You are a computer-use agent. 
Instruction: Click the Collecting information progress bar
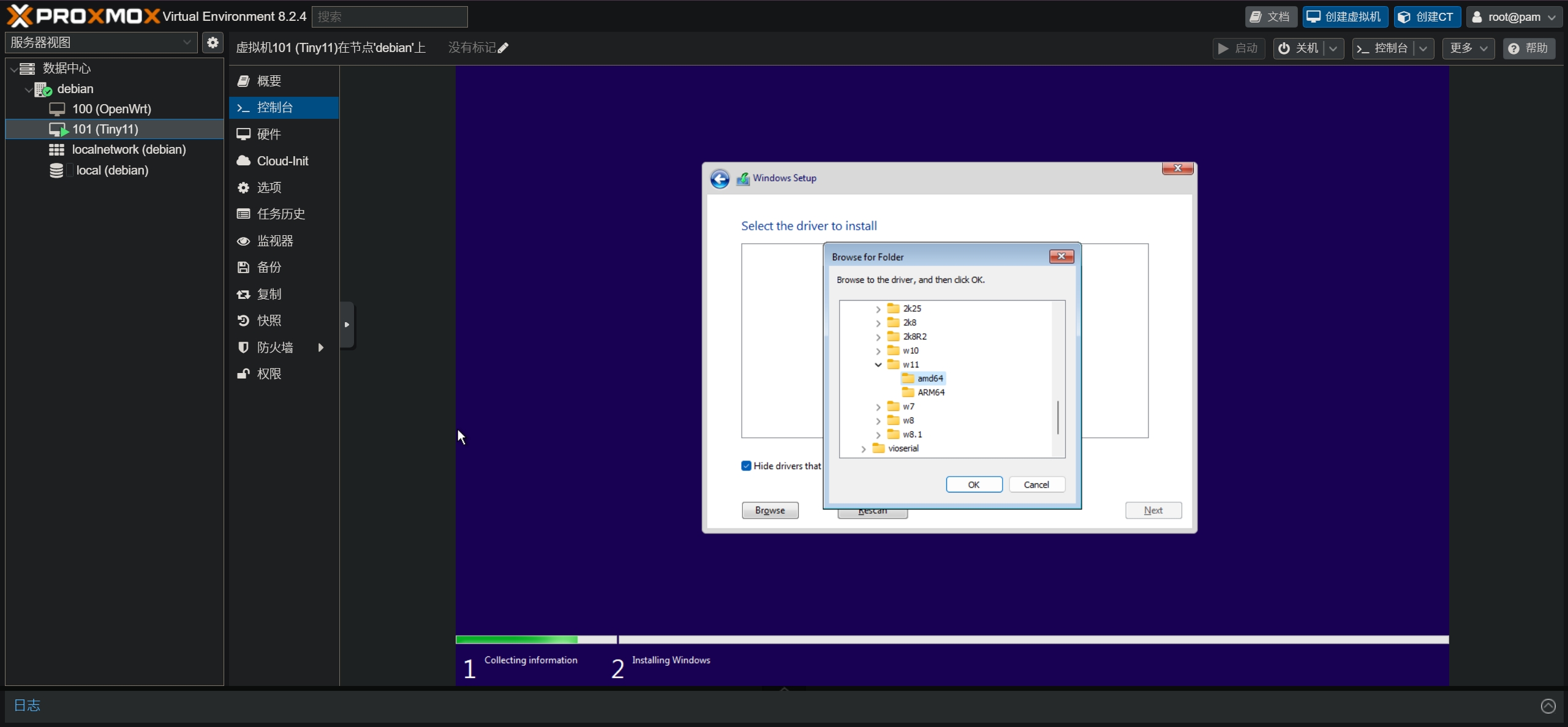point(536,639)
